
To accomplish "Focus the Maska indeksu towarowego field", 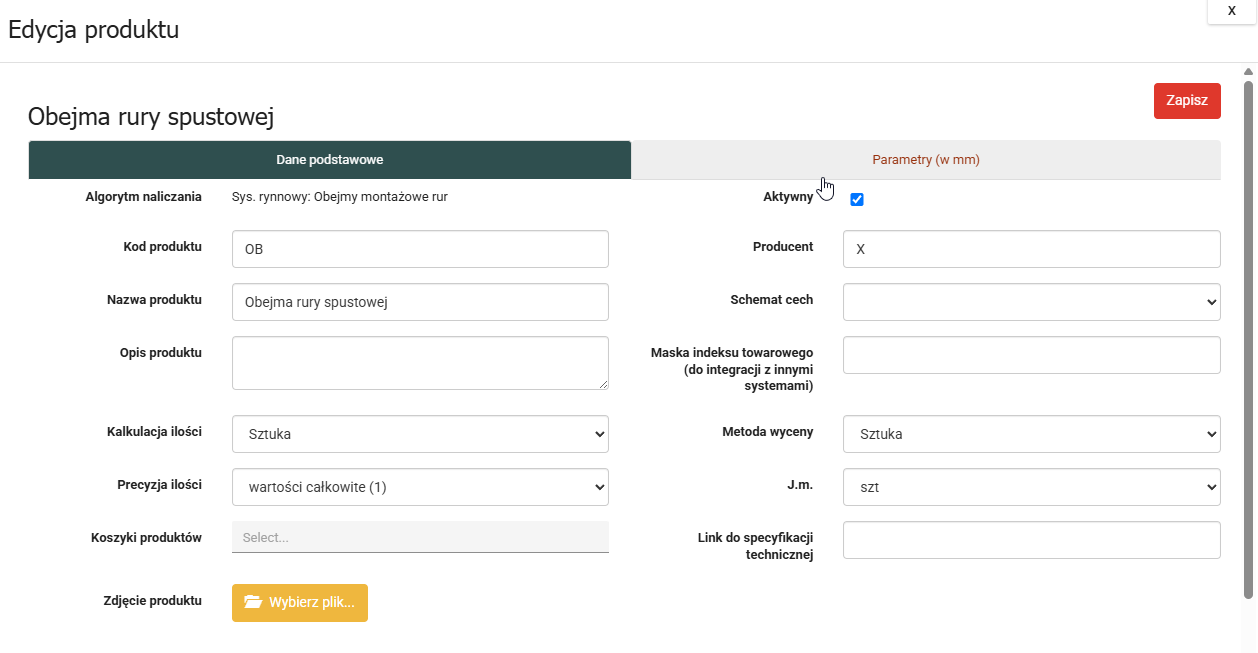I will coord(1031,355).
